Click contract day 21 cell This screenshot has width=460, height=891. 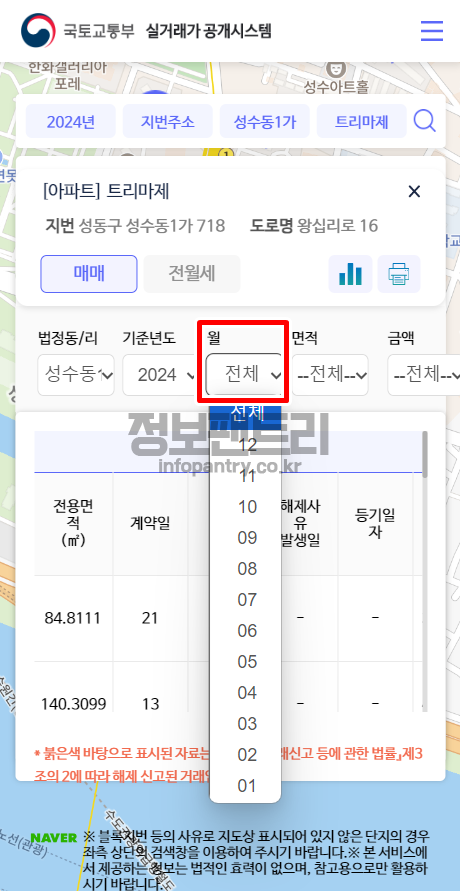150,618
